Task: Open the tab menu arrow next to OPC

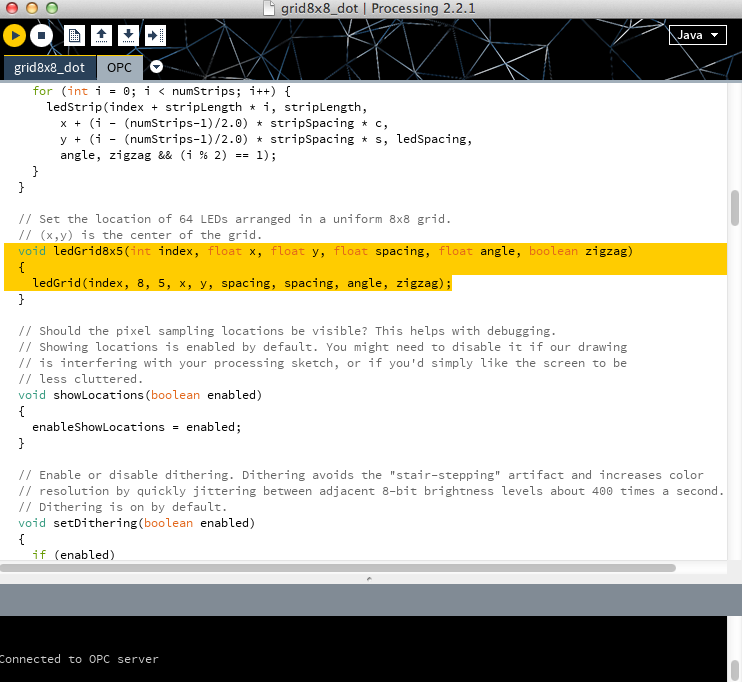Action: pyautogui.click(x=156, y=67)
